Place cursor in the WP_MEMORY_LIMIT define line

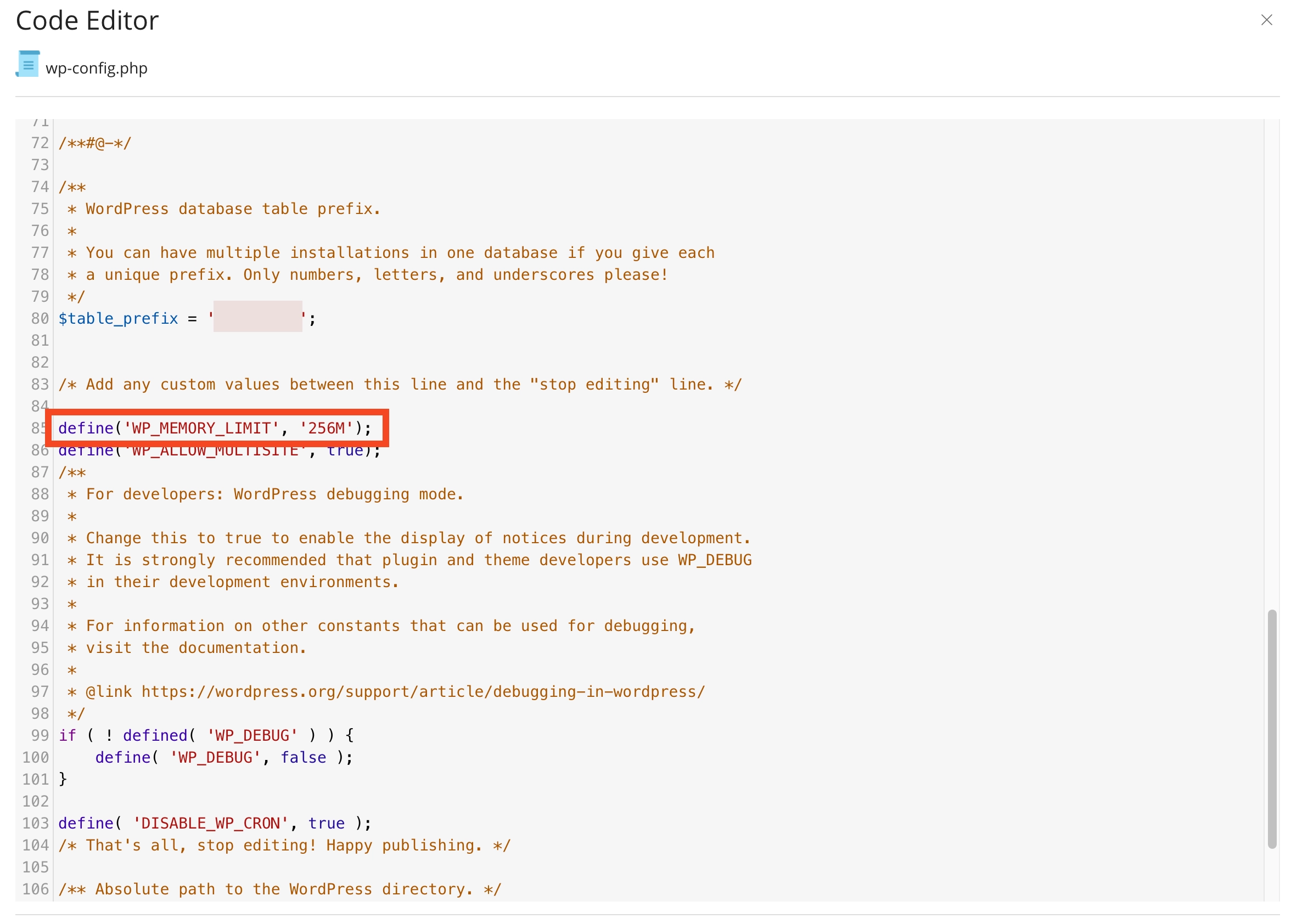[215, 428]
